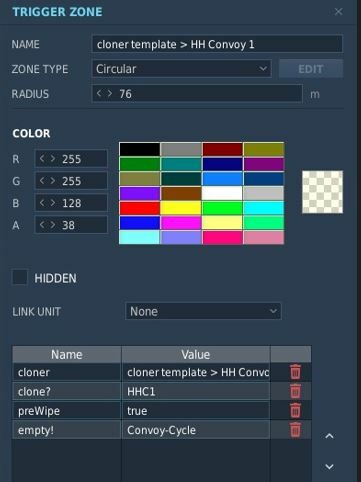361x482 pixels.
Task: Edit the 'true' value cell
Action: 196,411
